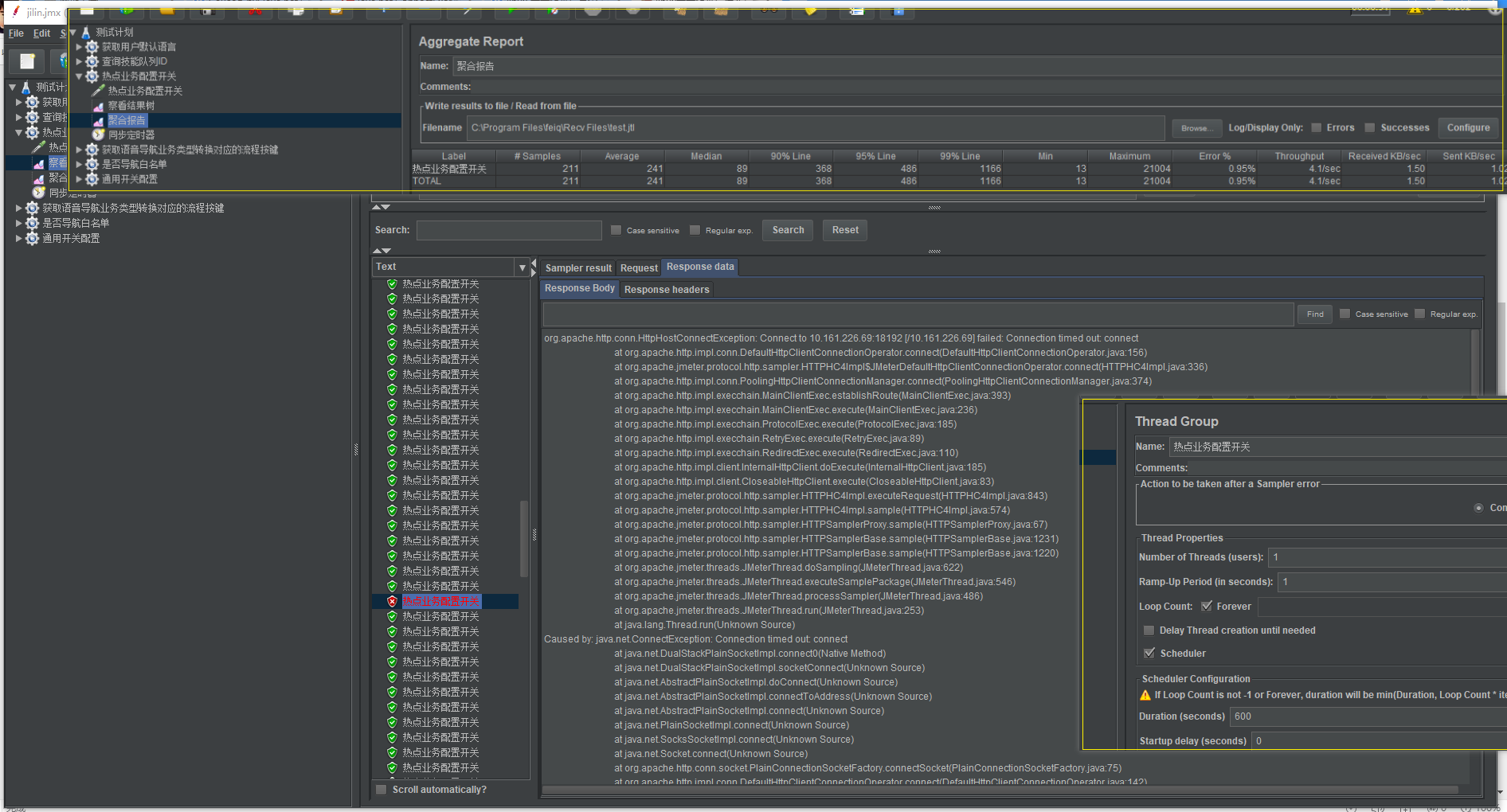The width and height of the screenshot is (1507, 812).
Task: Click the gear icon of 通用开关配置 in left tree
Action: (33, 238)
